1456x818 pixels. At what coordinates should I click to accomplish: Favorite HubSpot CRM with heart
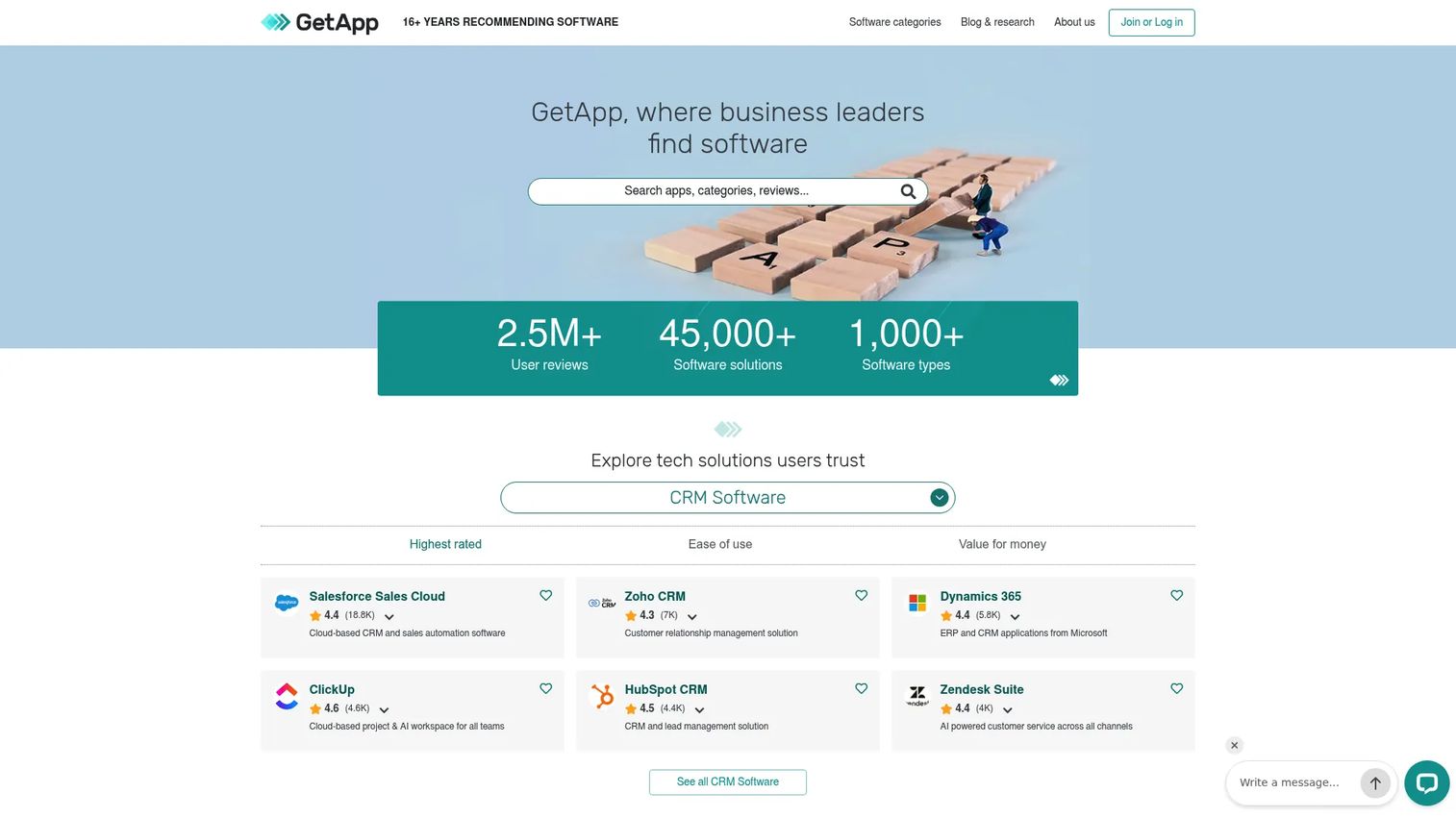861,688
